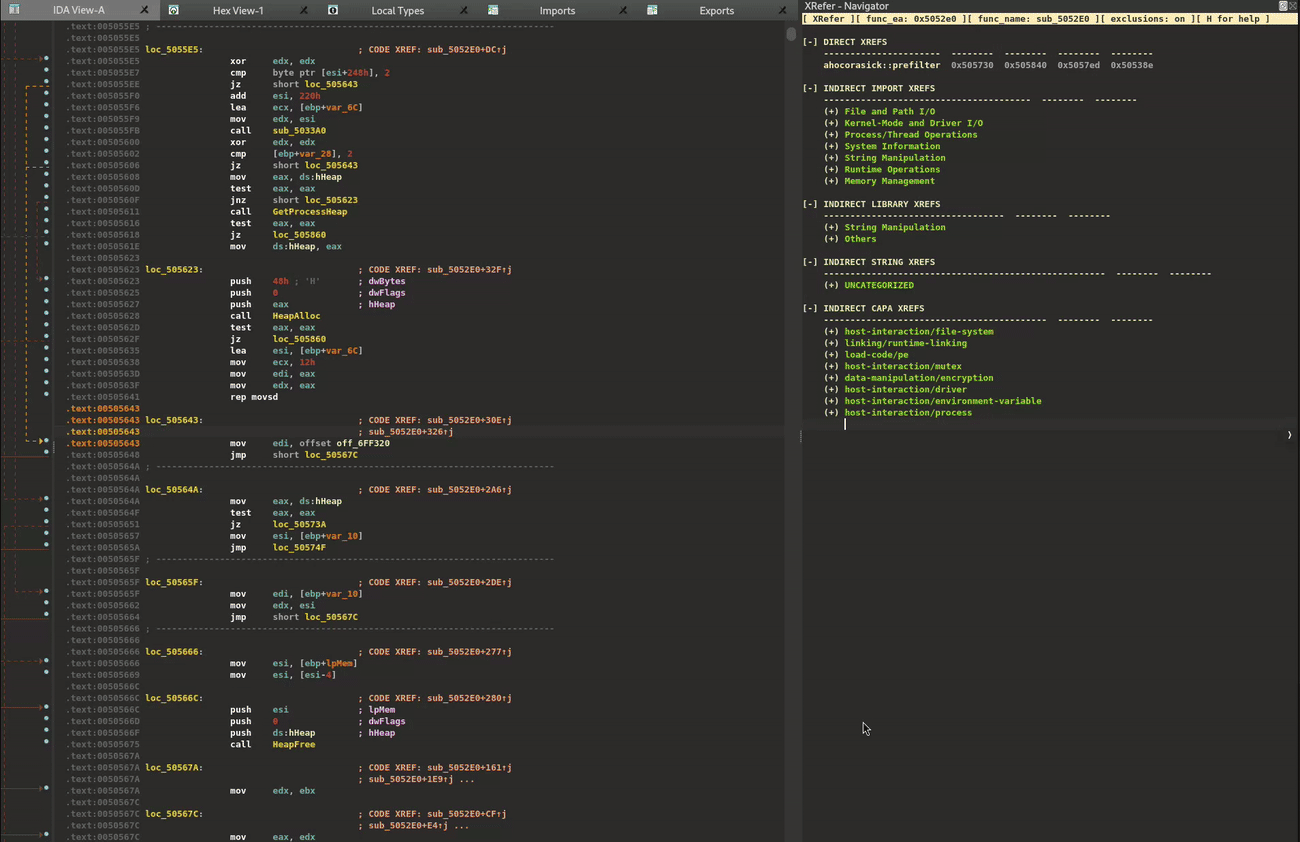Click the loc_50564A label

174,490
